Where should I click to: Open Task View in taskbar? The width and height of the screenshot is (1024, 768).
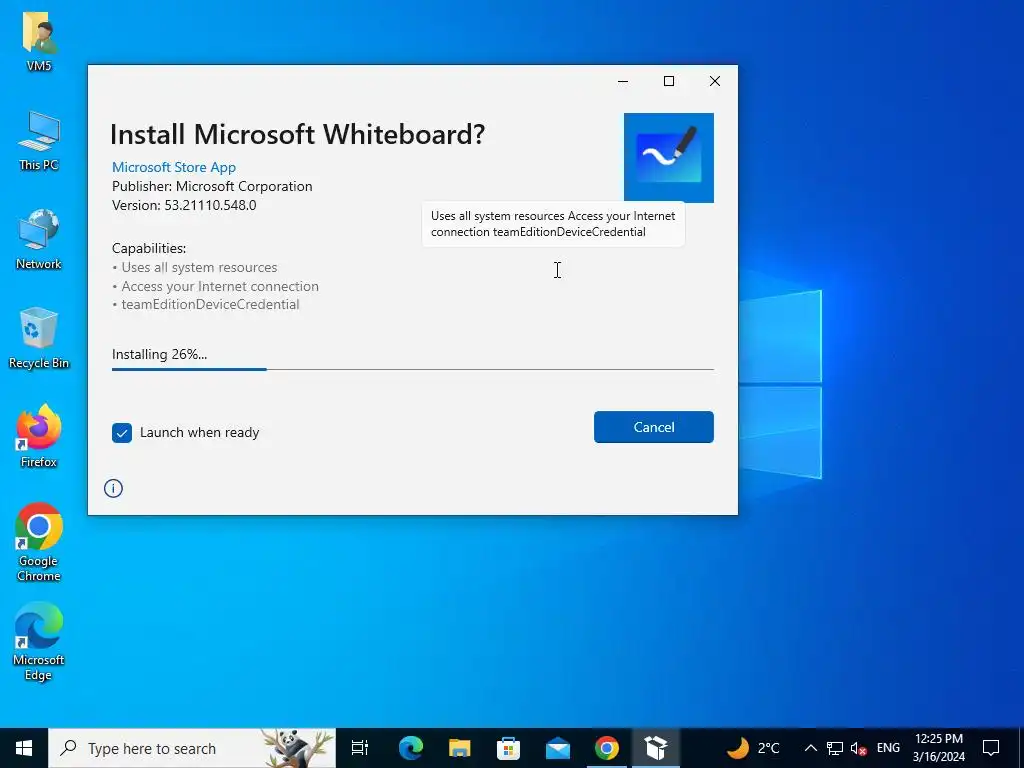[360, 748]
